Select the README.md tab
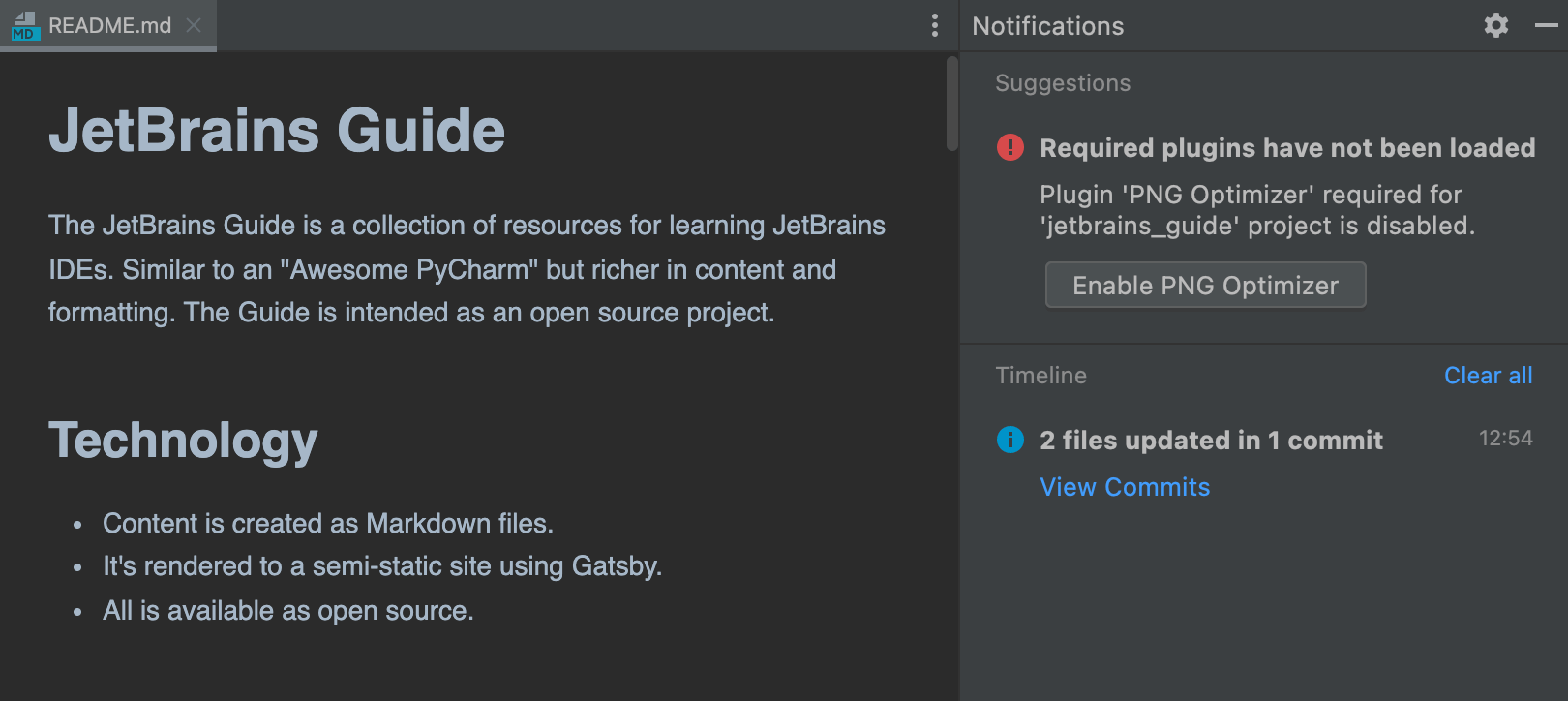The width and height of the screenshot is (1568, 701). pyautogui.click(x=109, y=26)
